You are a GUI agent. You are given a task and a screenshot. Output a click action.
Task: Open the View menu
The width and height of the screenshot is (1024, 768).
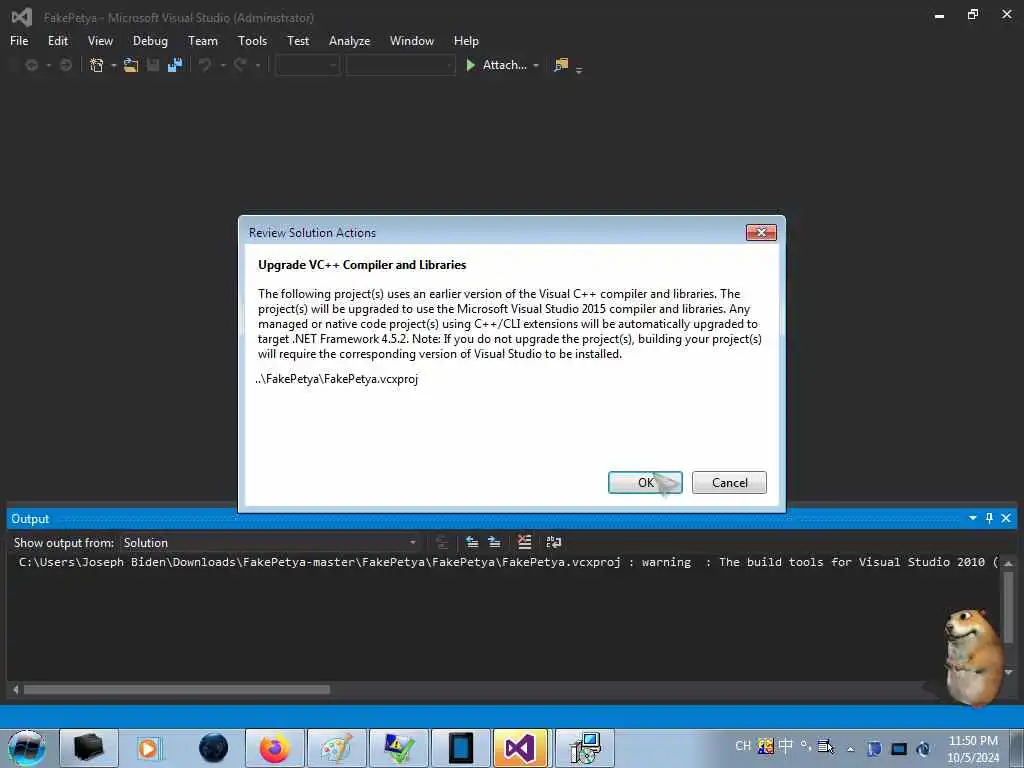pos(100,40)
